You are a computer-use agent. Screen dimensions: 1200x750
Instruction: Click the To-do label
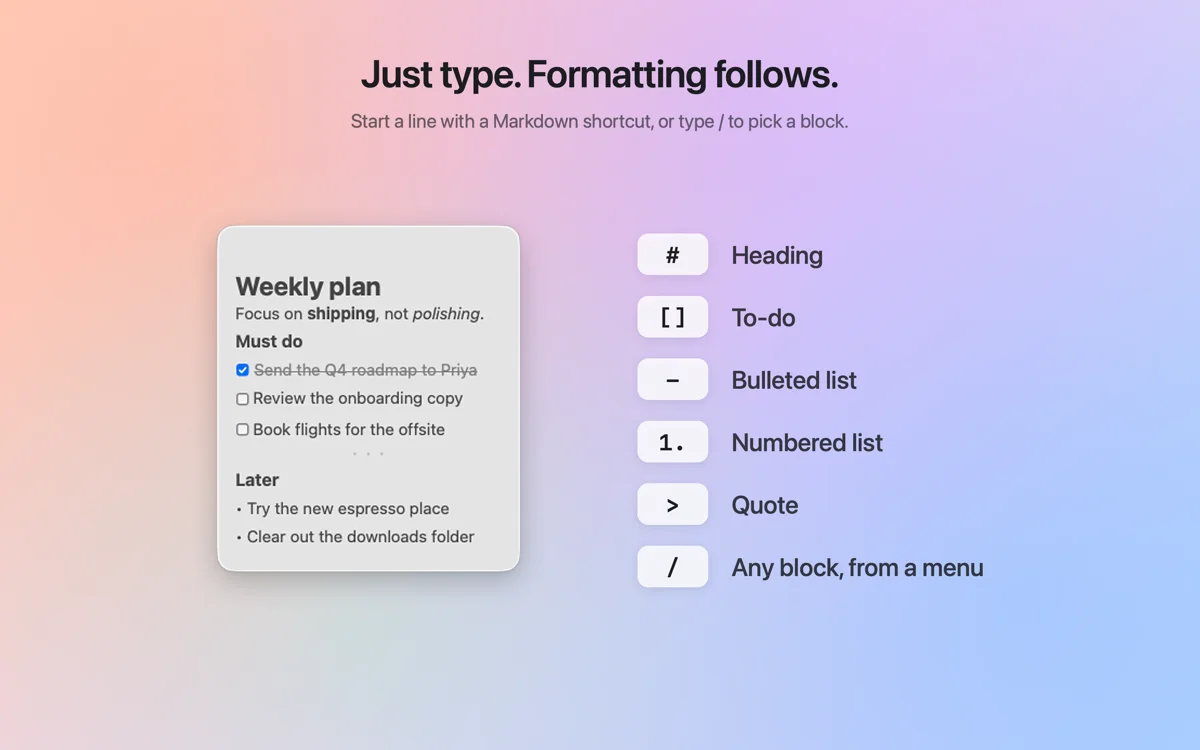(x=763, y=318)
